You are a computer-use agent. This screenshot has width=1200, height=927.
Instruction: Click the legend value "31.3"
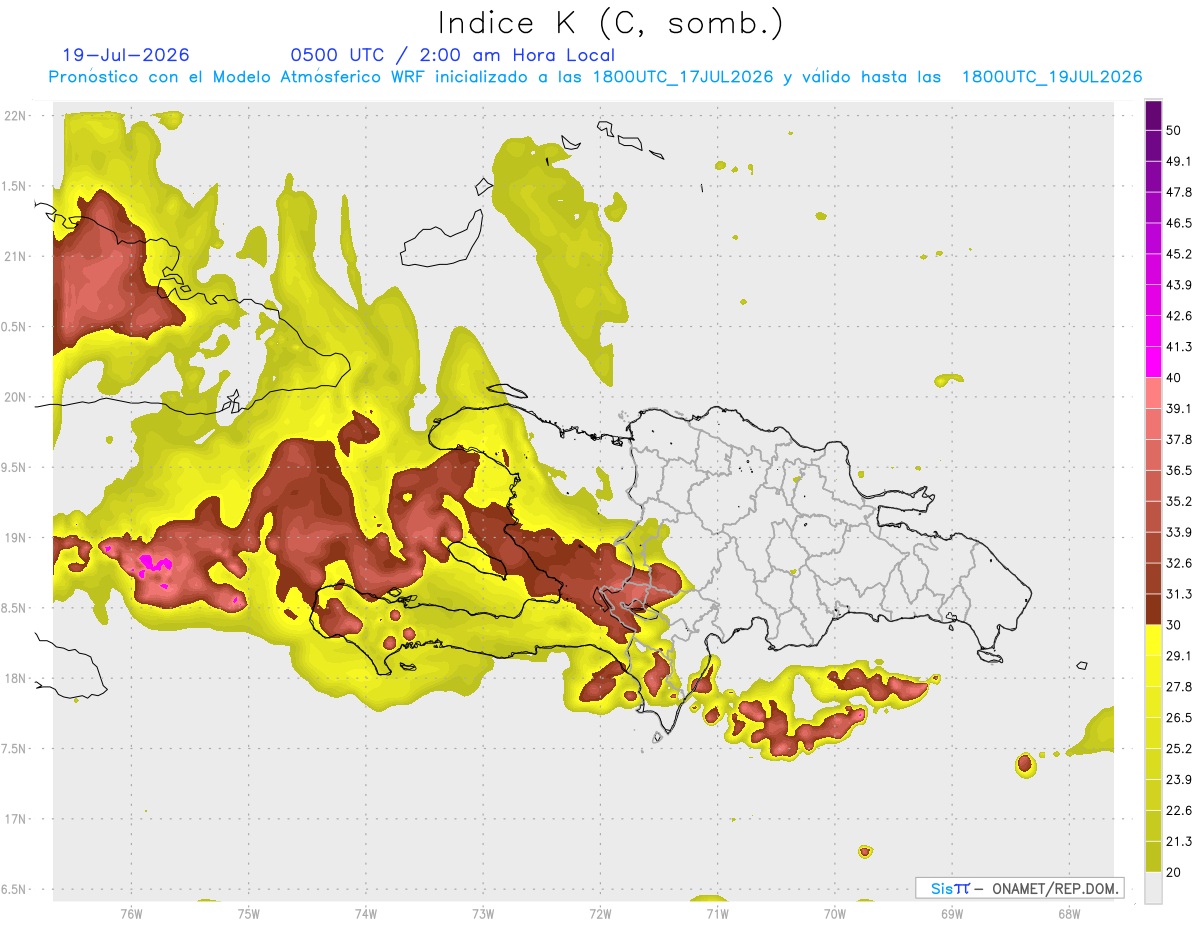pyautogui.click(x=1179, y=594)
